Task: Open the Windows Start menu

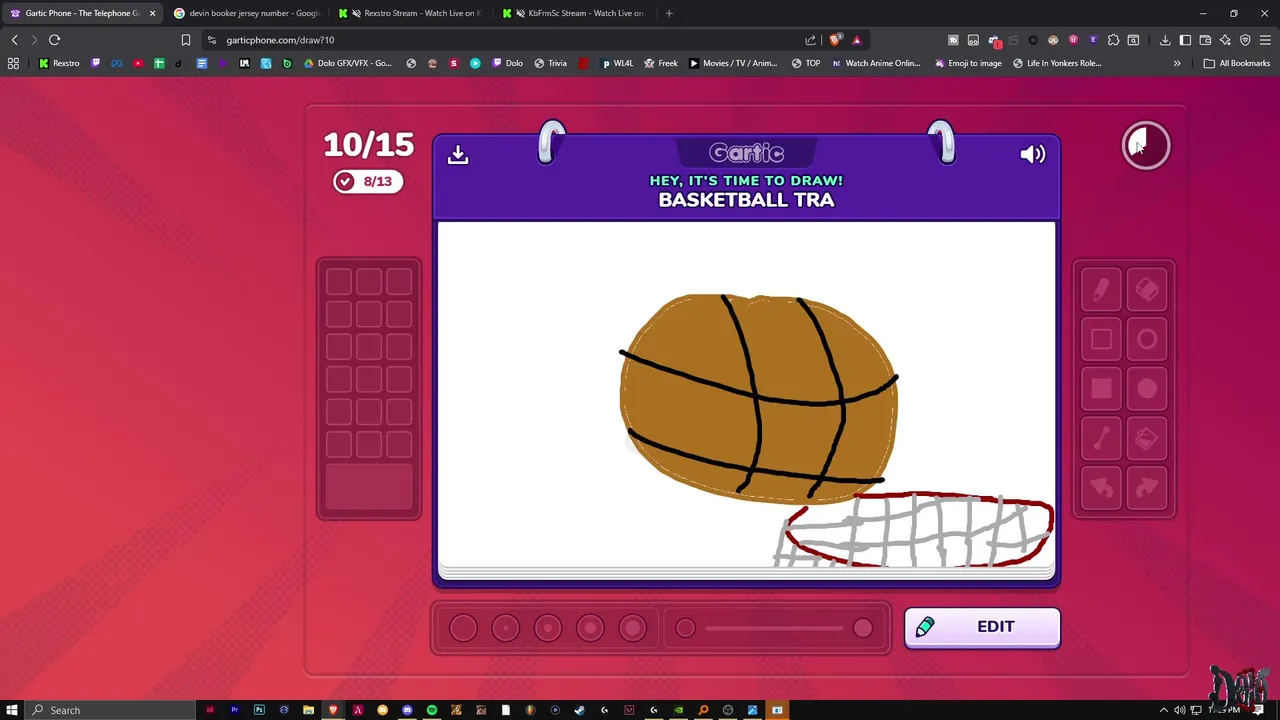Action: coord(12,710)
